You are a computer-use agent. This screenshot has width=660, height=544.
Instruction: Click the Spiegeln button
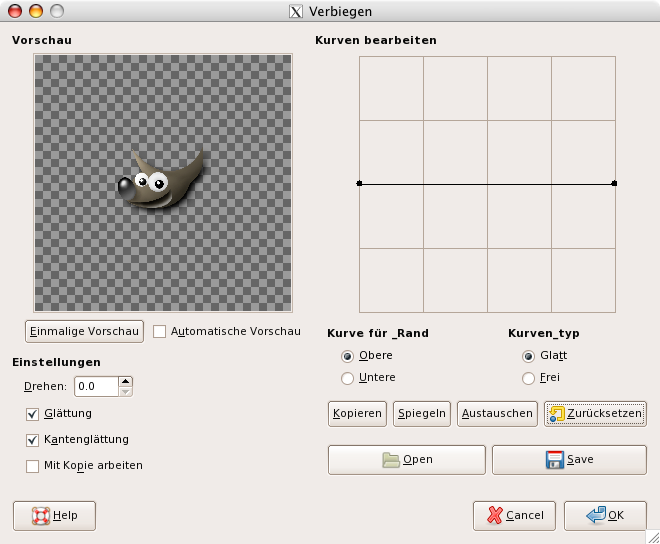pos(421,413)
